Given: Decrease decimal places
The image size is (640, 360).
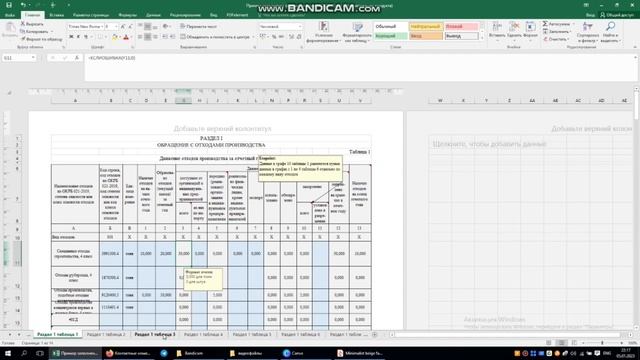Looking at the screenshot, I should (299, 37).
